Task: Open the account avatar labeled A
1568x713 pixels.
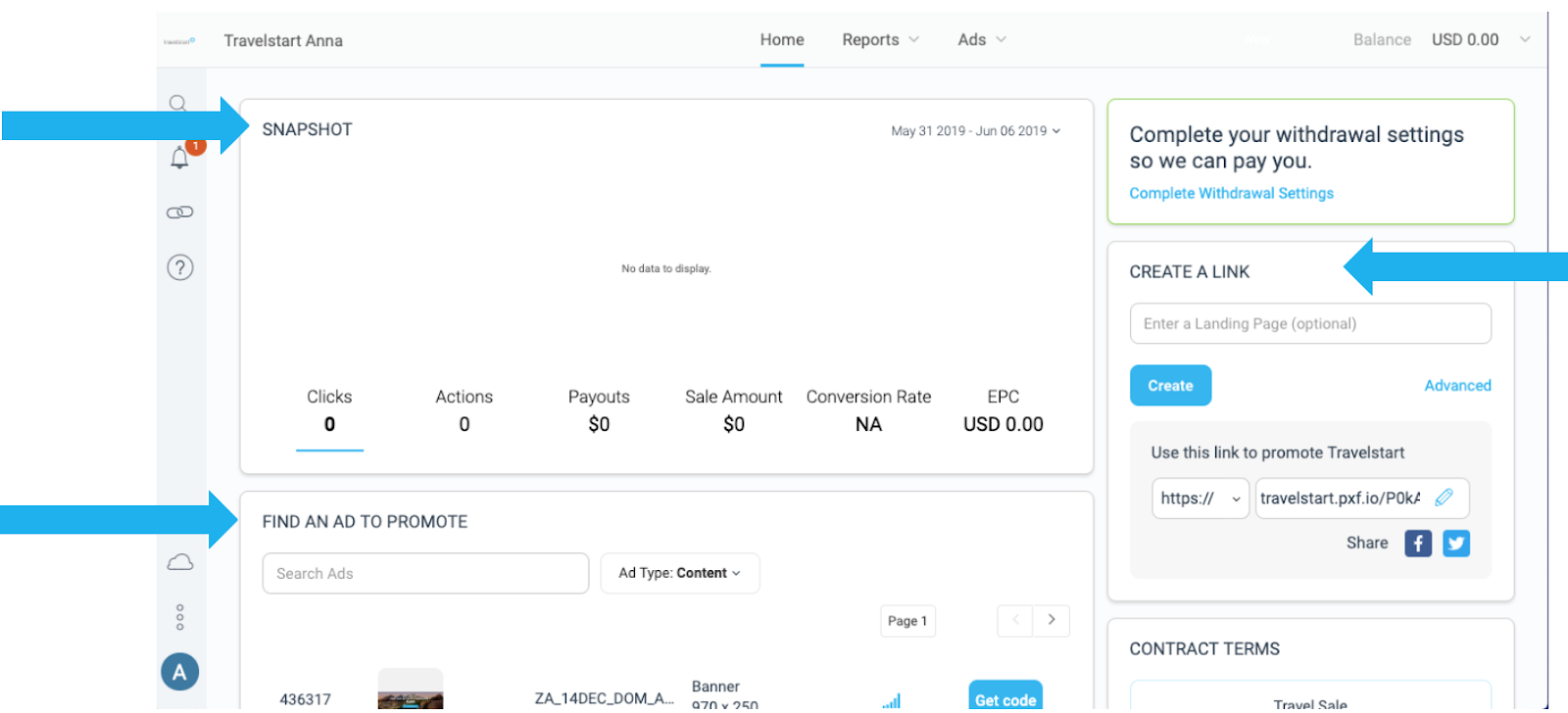Action: (x=180, y=672)
